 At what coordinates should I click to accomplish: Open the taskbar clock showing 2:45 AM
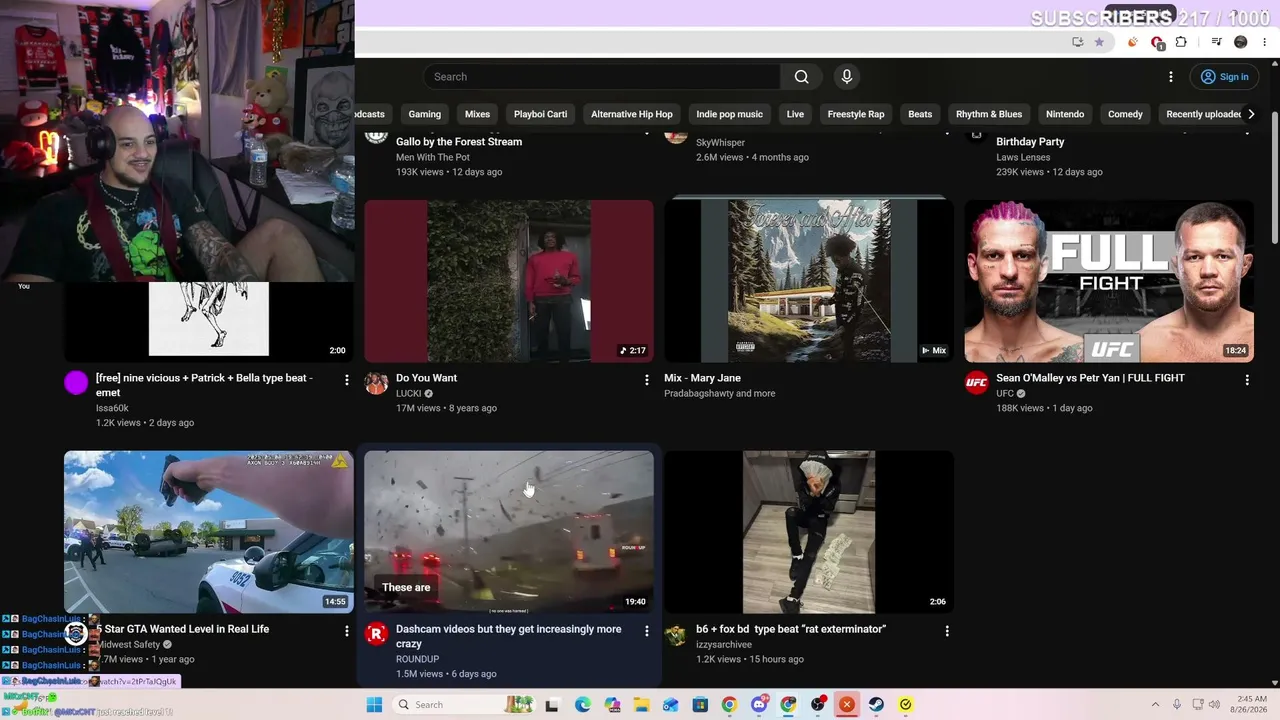coord(1252,705)
